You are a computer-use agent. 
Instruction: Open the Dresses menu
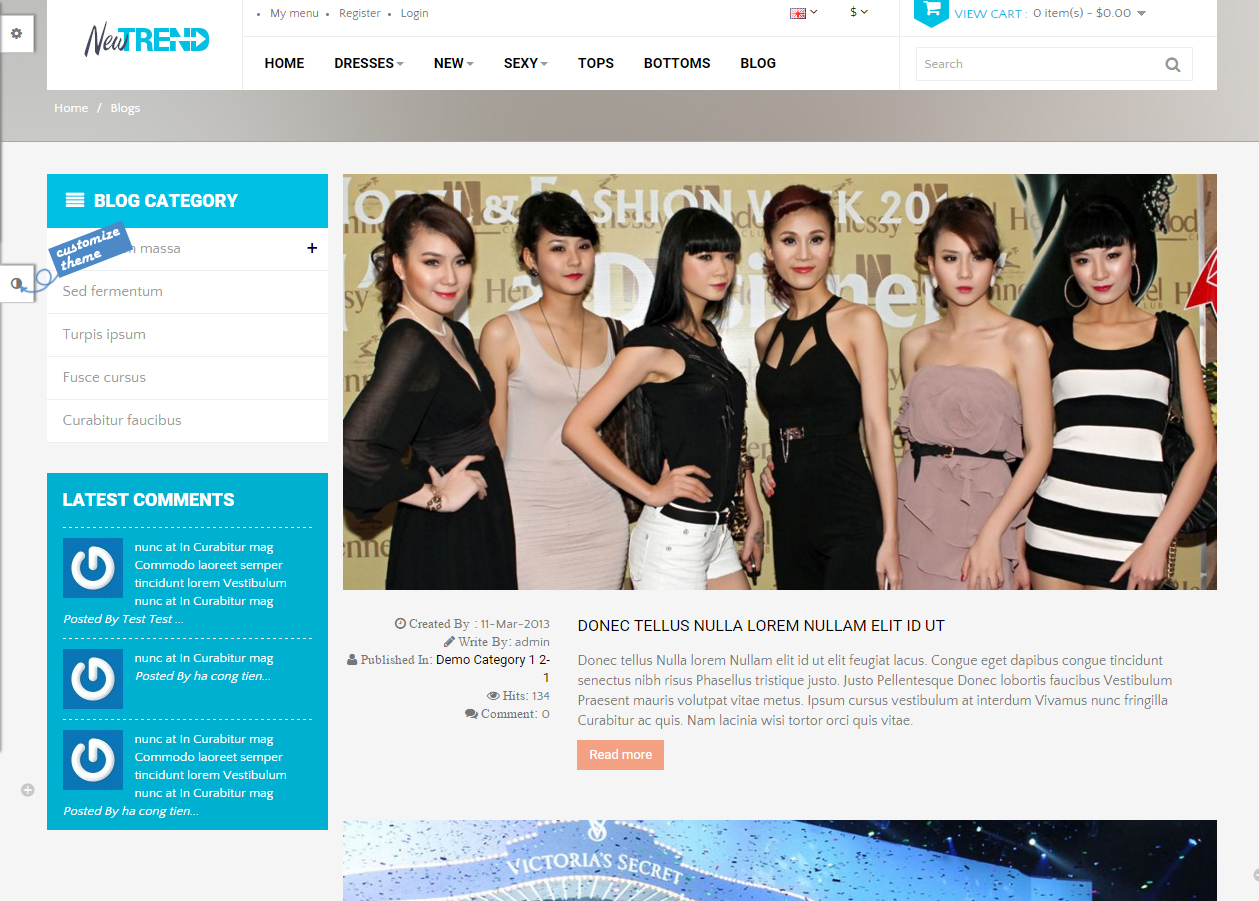point(368,63)
